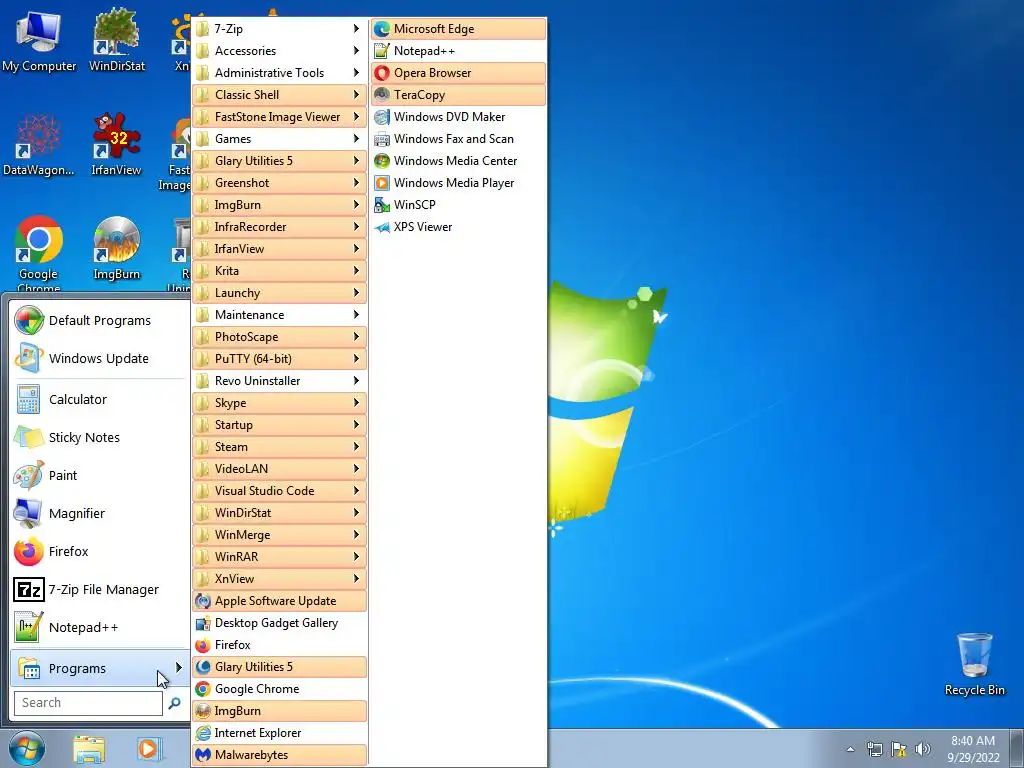Viewport: 1024px width, 768px height.
Task: Expand the 7-Zip program folder
Action: 280,29
